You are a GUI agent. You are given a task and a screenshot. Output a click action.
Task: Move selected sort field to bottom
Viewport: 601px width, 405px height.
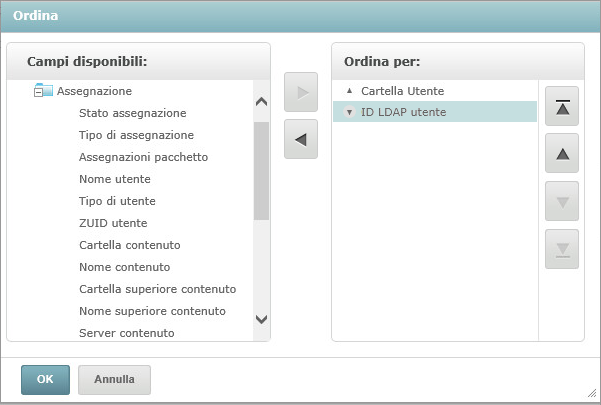(x=562, y=248)
